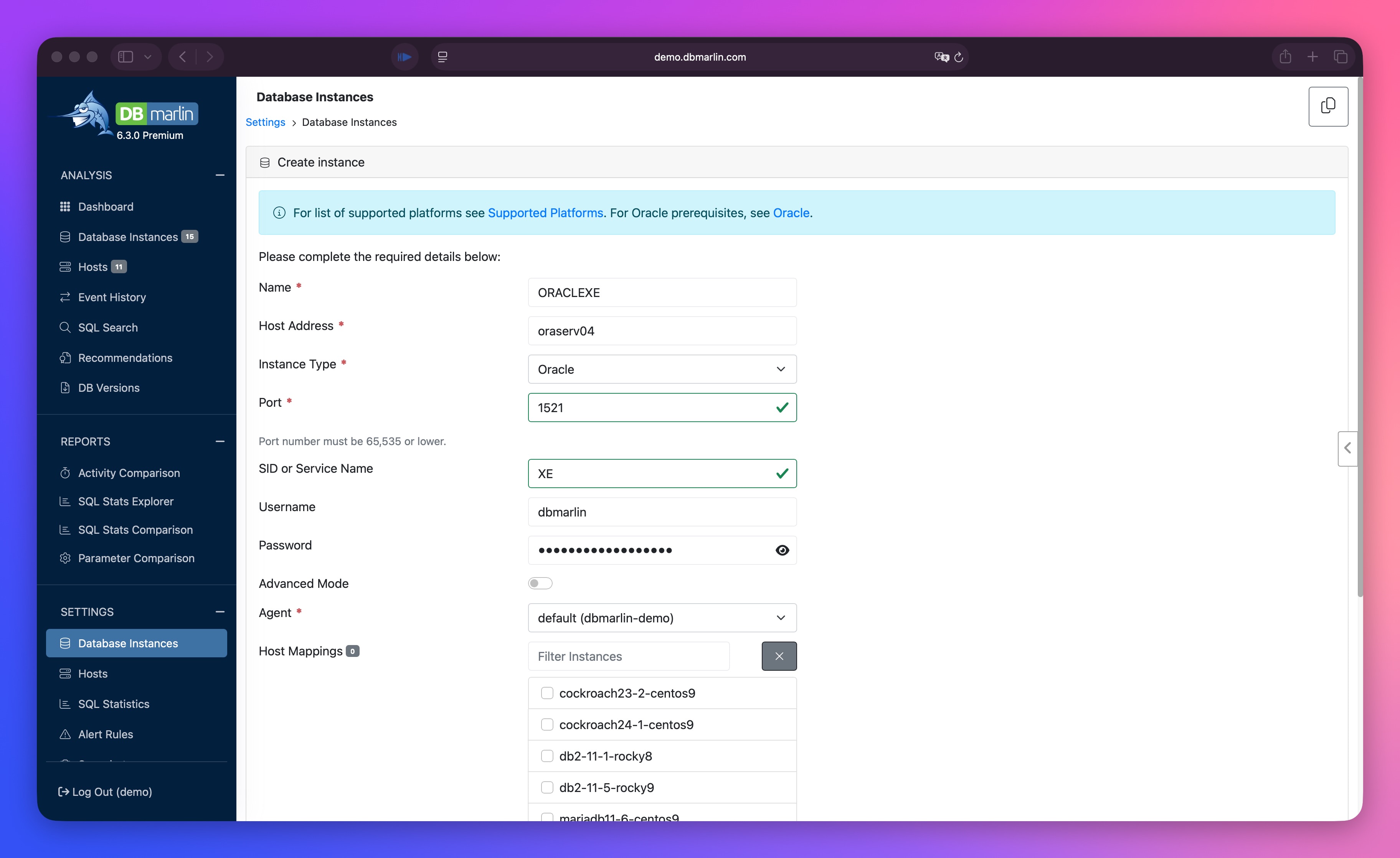Go forward in browser history
The width and height of the screenshot is (1400, 858).
pyautogui.click(x=210, y=57)
